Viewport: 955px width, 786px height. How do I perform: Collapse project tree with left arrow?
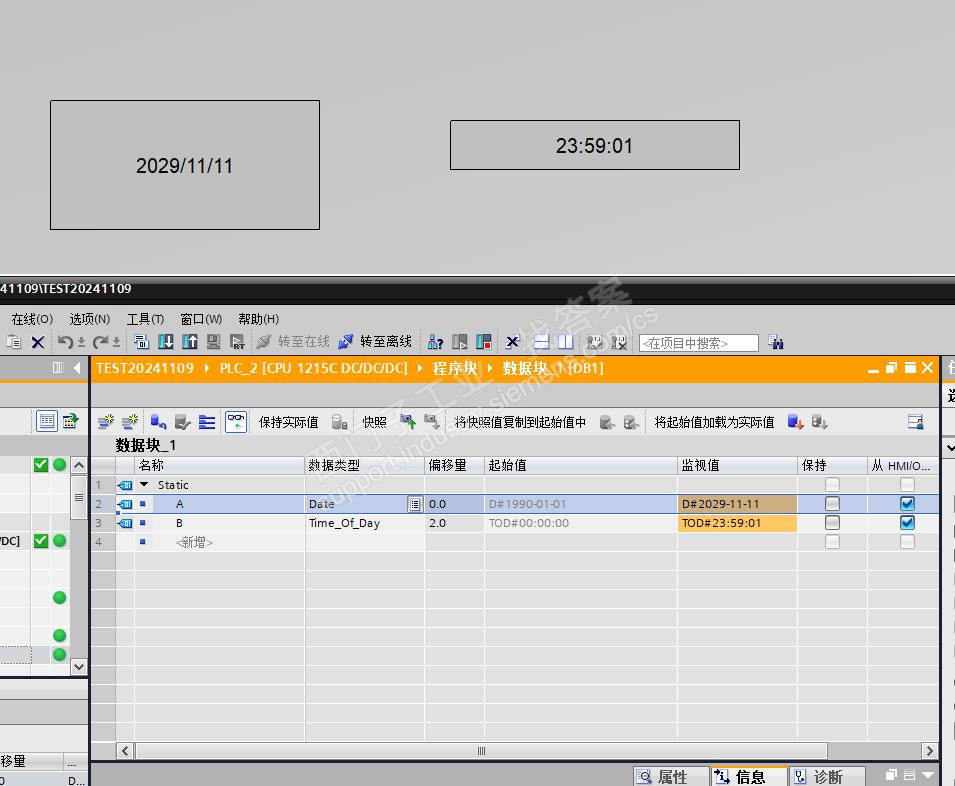click(x=77, y=367)
